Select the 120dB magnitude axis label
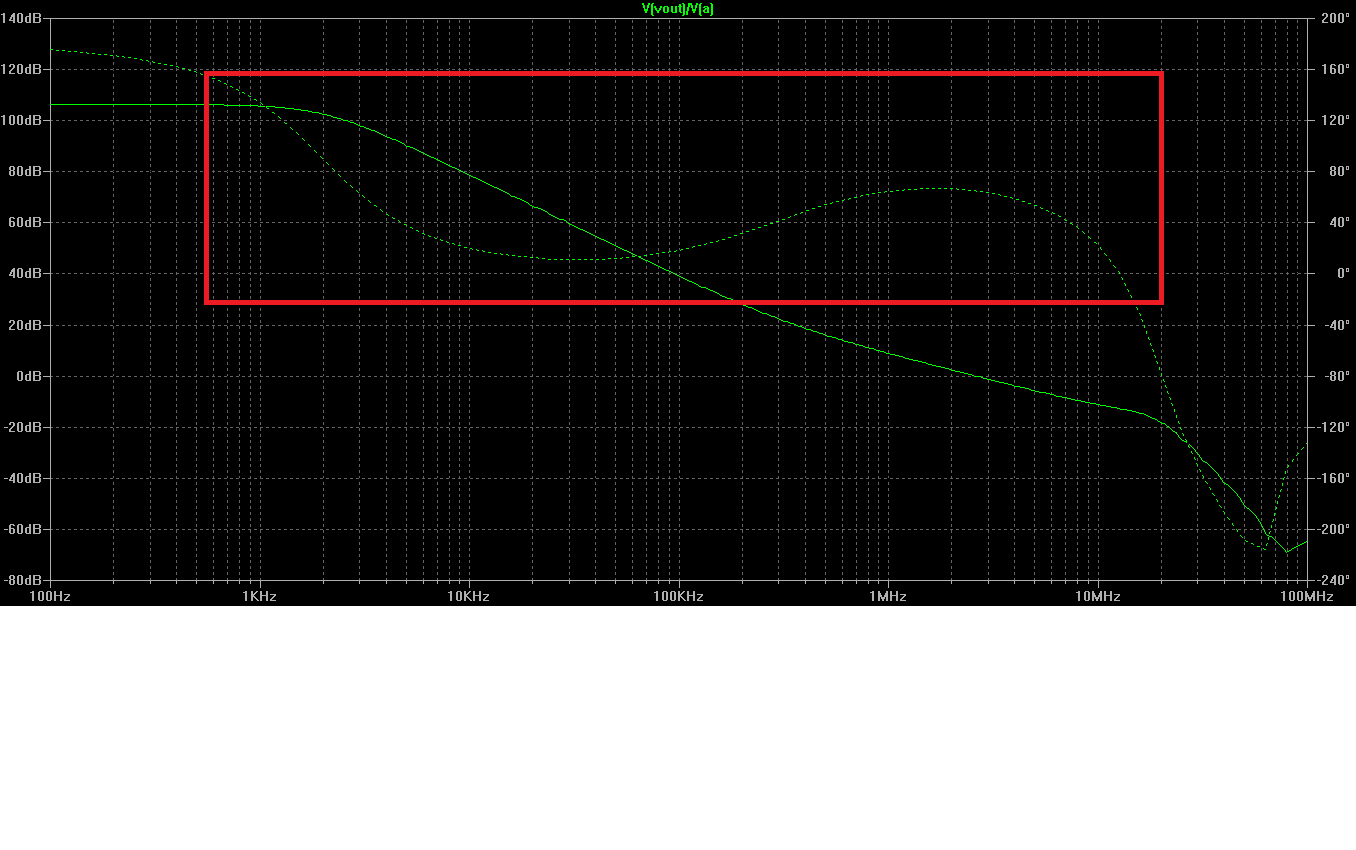1356x850 pixels. [23, 69]
